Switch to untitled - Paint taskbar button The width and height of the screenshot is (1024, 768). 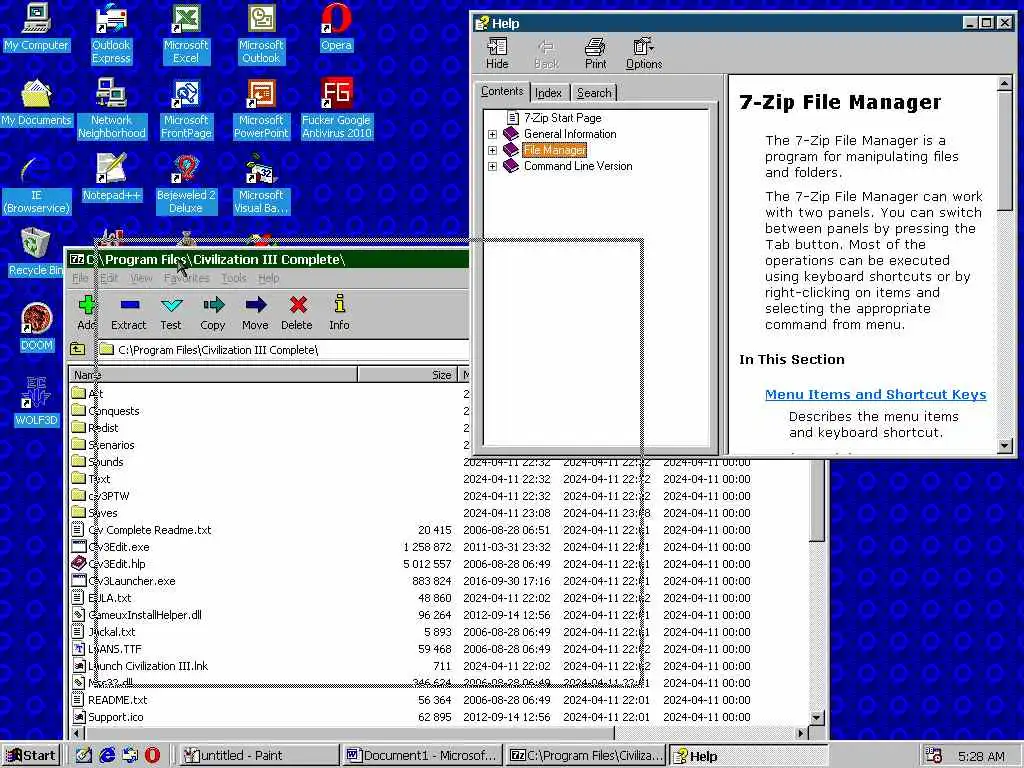259,755
